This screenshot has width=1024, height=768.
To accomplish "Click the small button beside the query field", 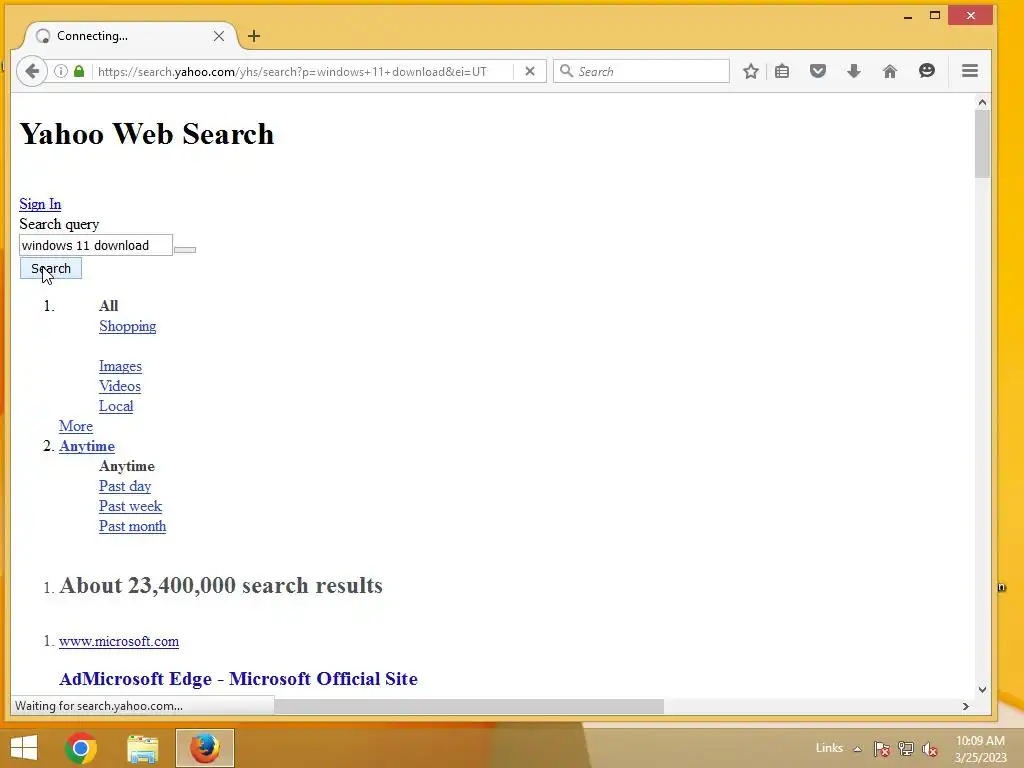I will pyautogui.click(x=185, y=249).
